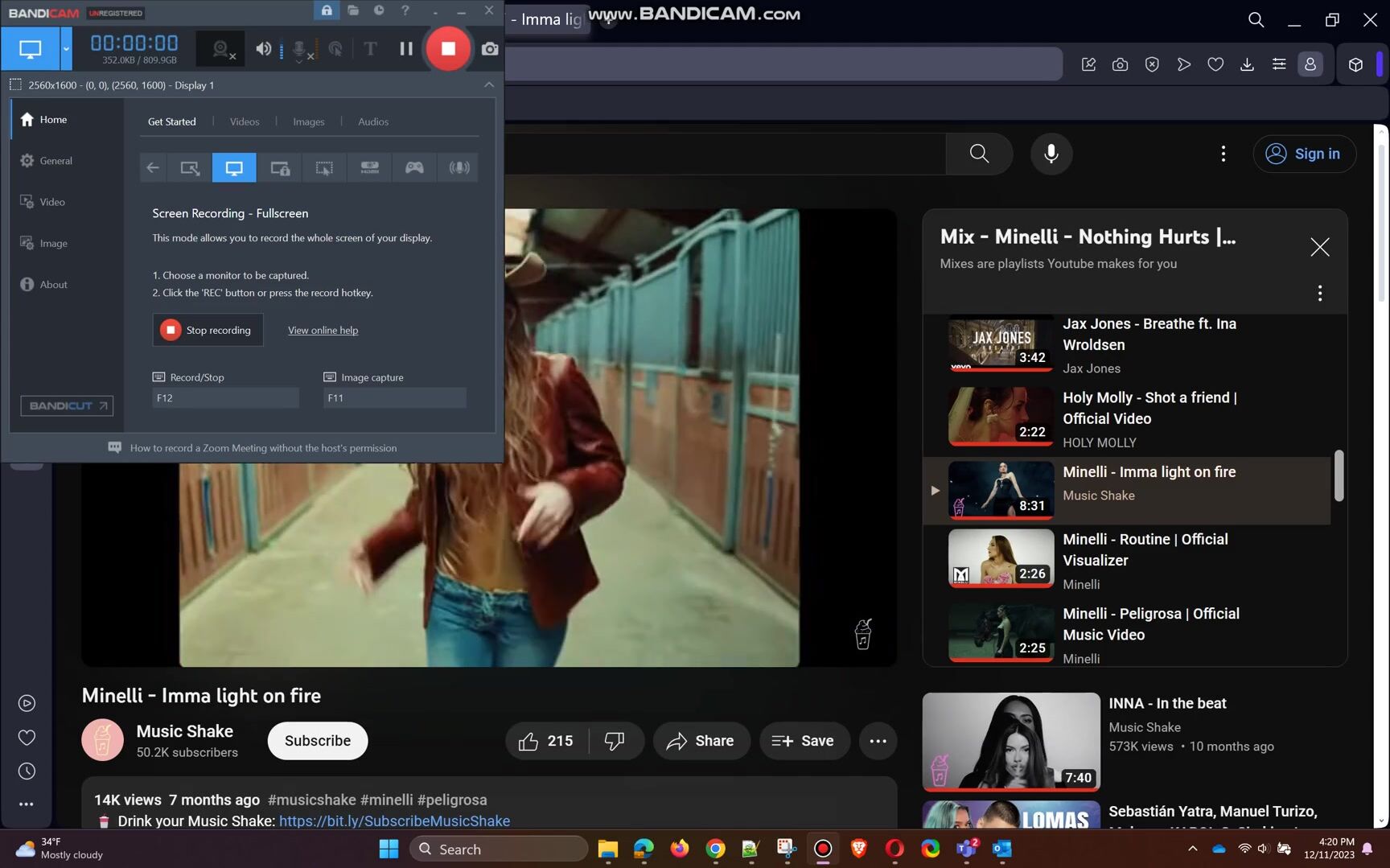Play INNA In the beat video
Viewport: 1390px width, 868px height.
(1011, 742)
